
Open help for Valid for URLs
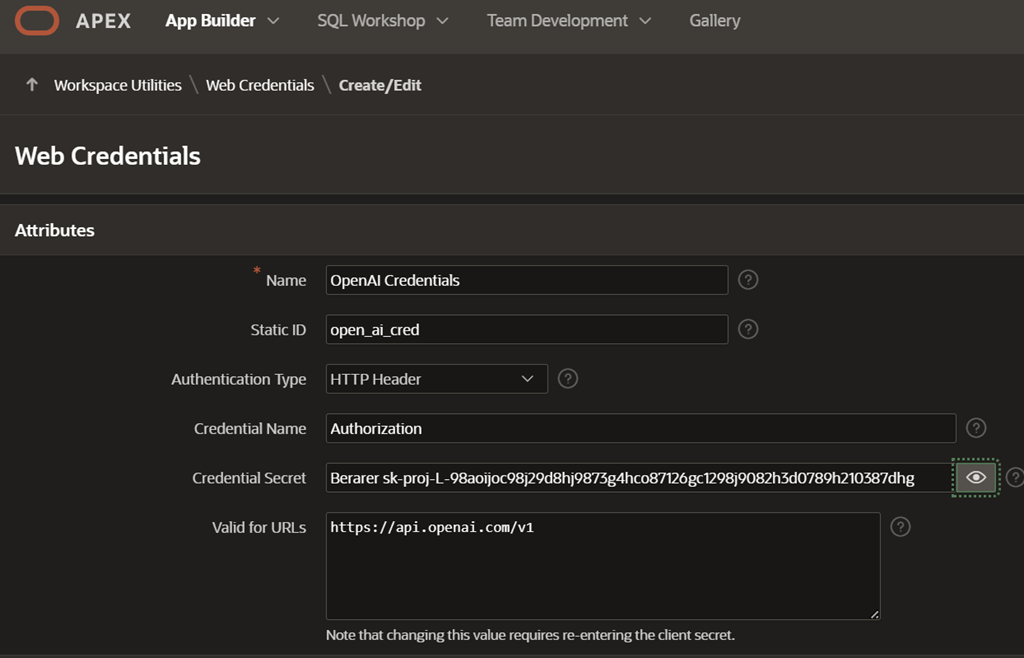(x=900, y=527)
